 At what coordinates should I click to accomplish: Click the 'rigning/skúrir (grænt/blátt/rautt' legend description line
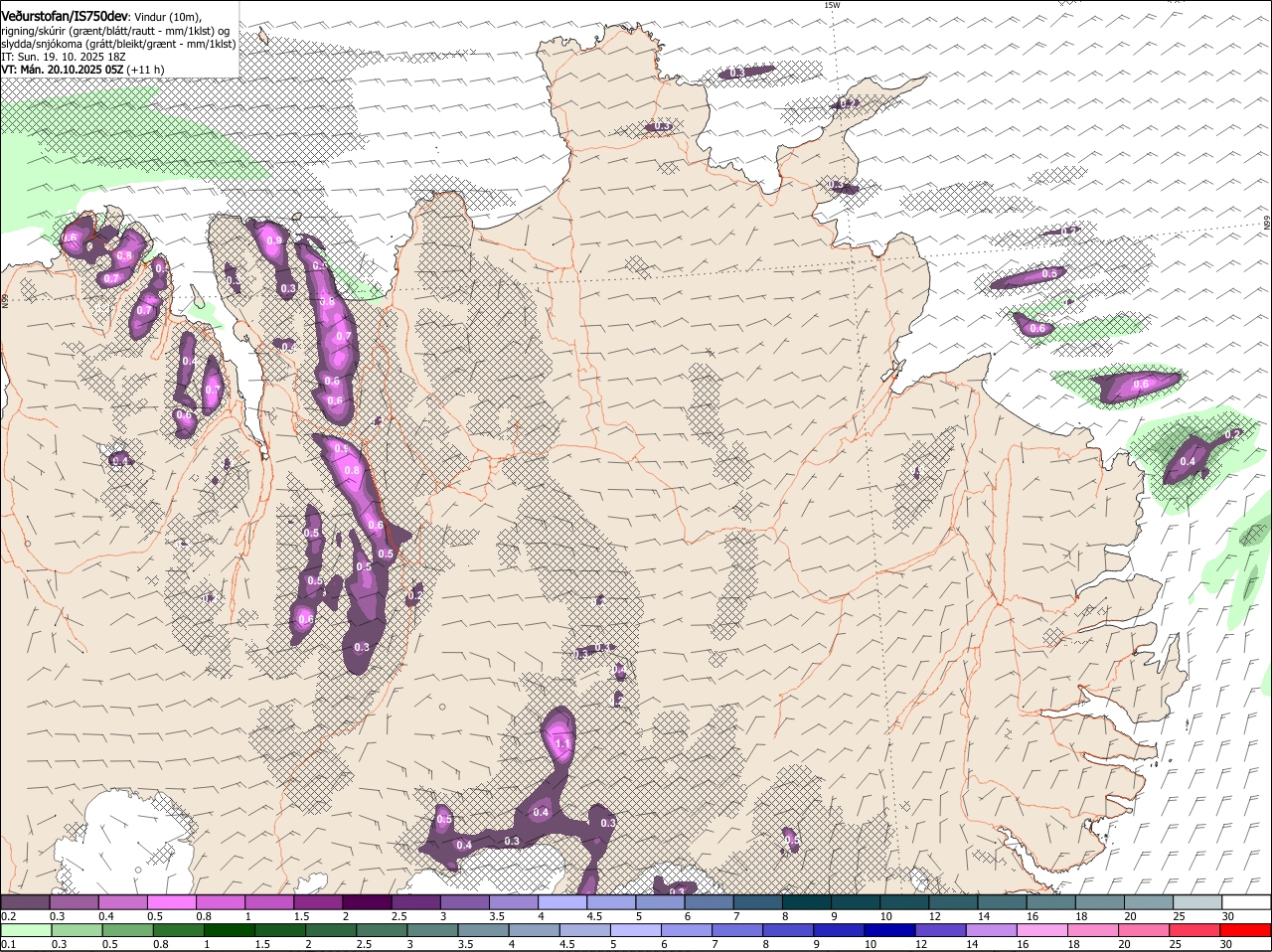[115, 31]
